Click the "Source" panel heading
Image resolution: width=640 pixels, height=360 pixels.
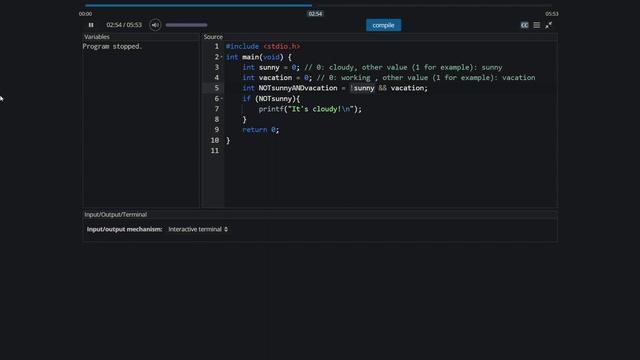point(213,37)
